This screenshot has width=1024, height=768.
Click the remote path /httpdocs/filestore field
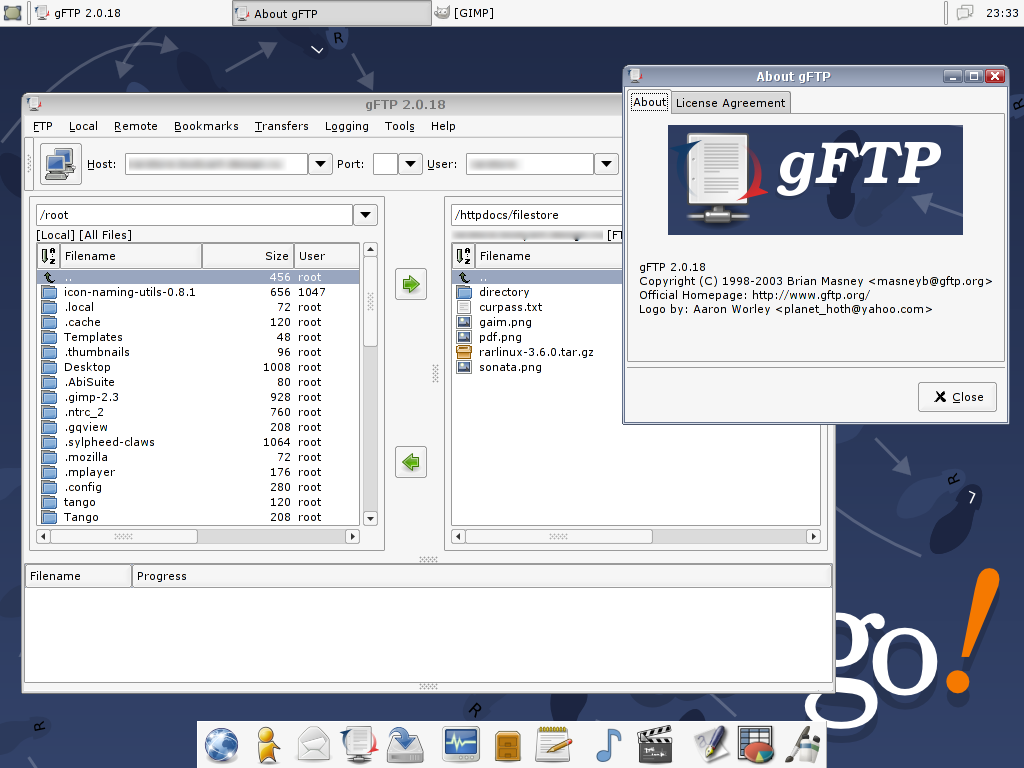tap(537, 215)
